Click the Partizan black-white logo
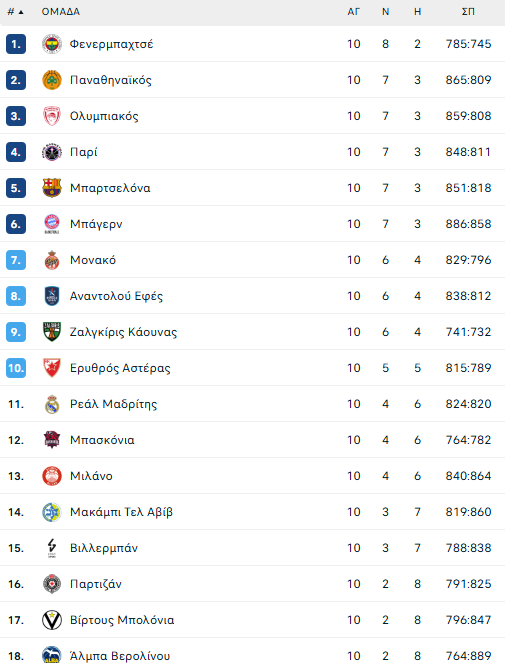This screenshot has height=663, width=505. click(x=52, y=584)
